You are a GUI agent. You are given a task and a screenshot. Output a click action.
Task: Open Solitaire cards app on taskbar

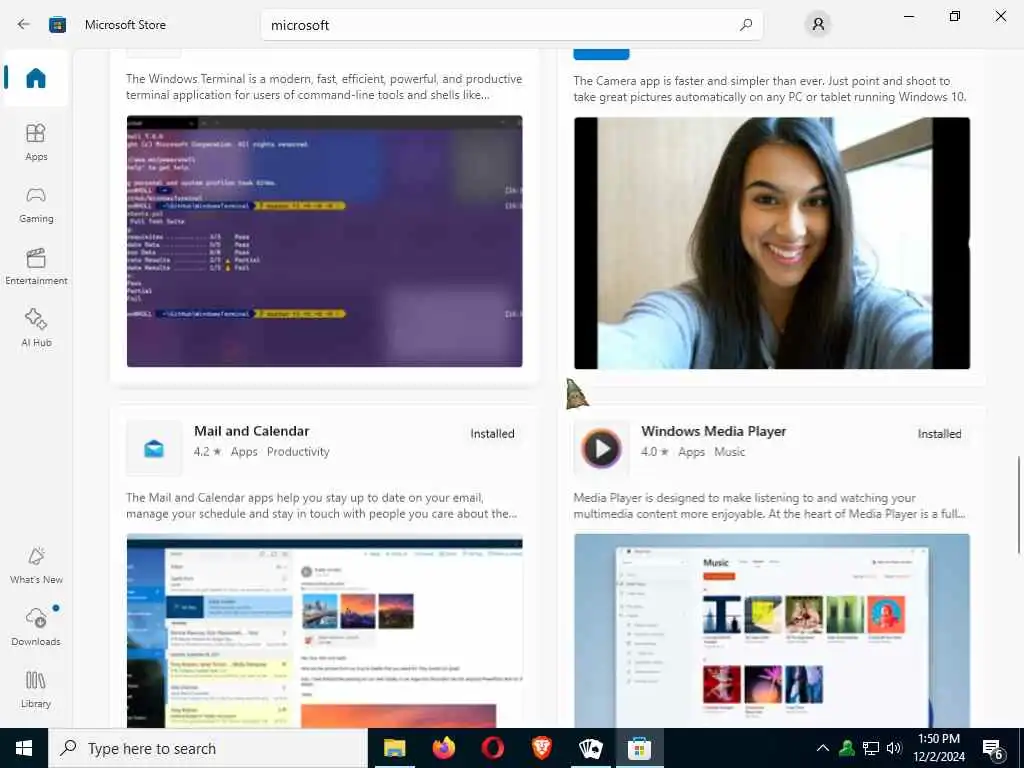click(x=590, y=748)
